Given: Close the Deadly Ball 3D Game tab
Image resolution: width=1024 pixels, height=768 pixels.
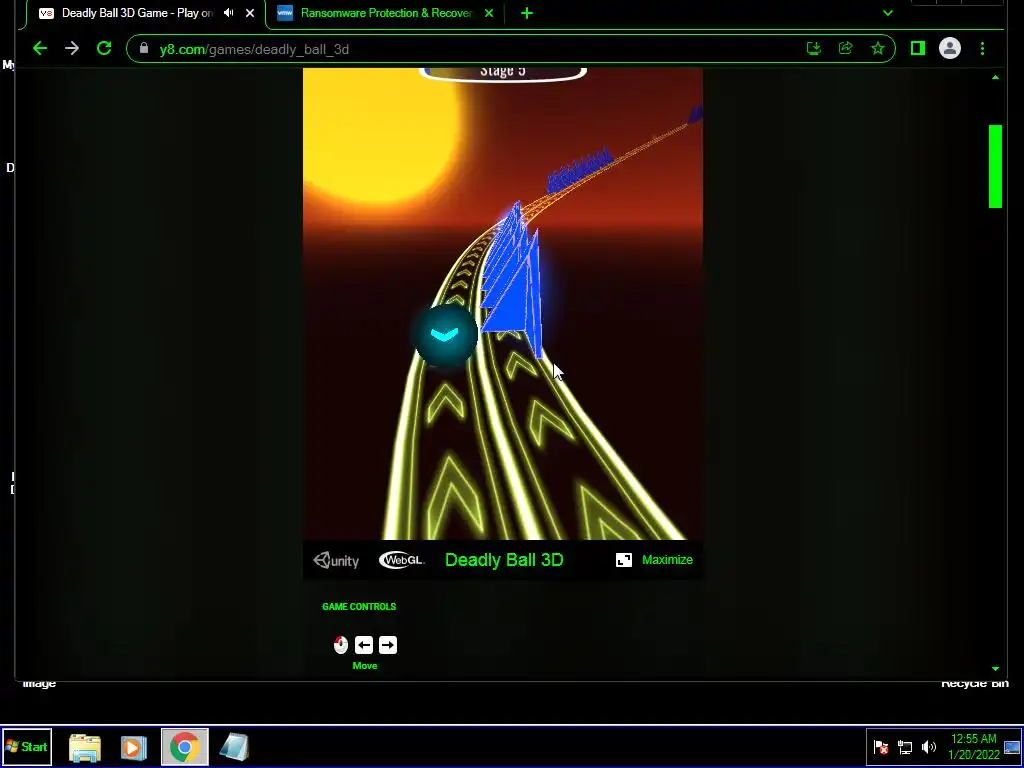Looking at the screenshot, I should point(249,13).
